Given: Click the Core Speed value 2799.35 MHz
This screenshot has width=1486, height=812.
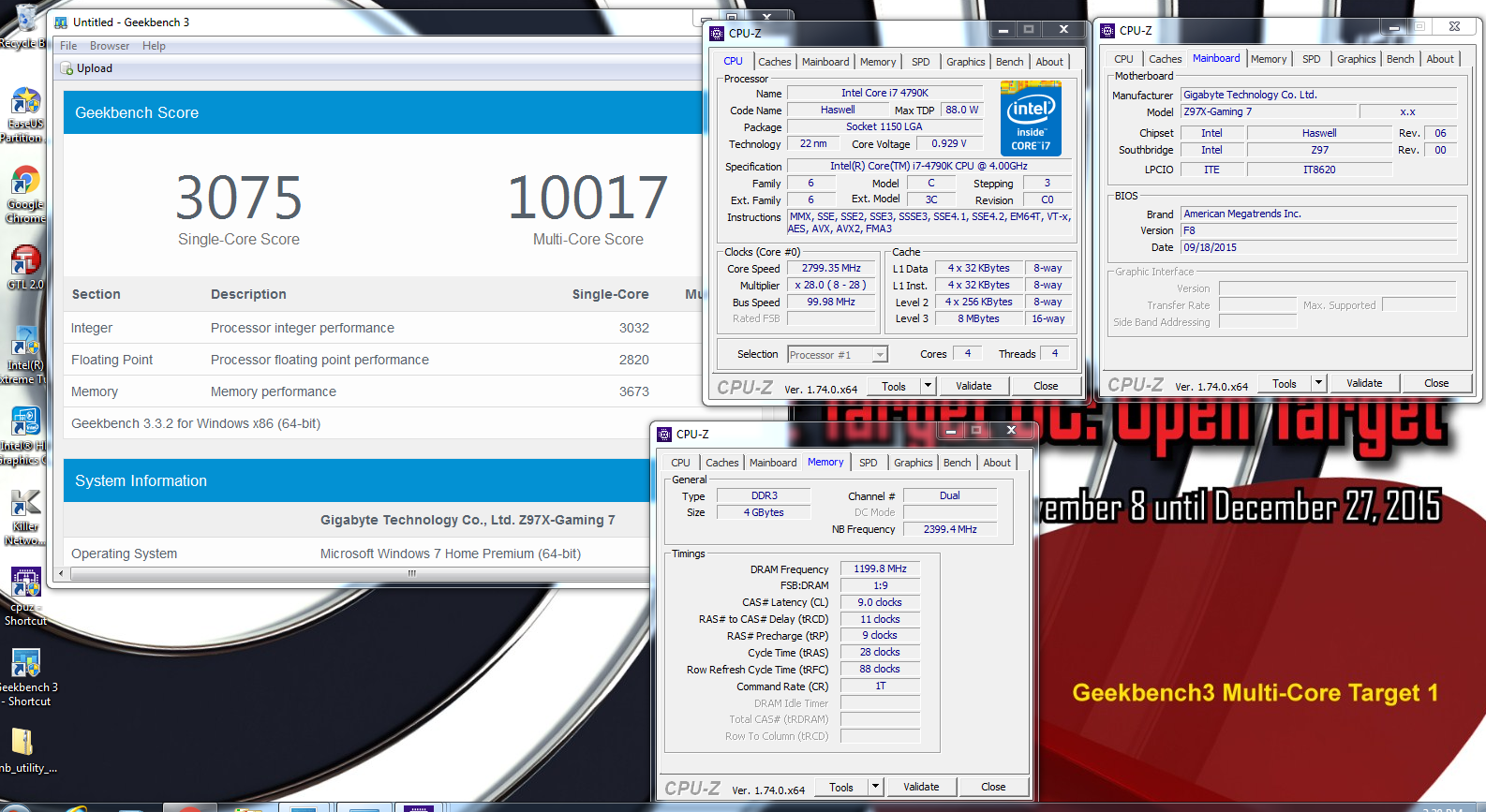Looking at the screenshot, I should 831,268.
